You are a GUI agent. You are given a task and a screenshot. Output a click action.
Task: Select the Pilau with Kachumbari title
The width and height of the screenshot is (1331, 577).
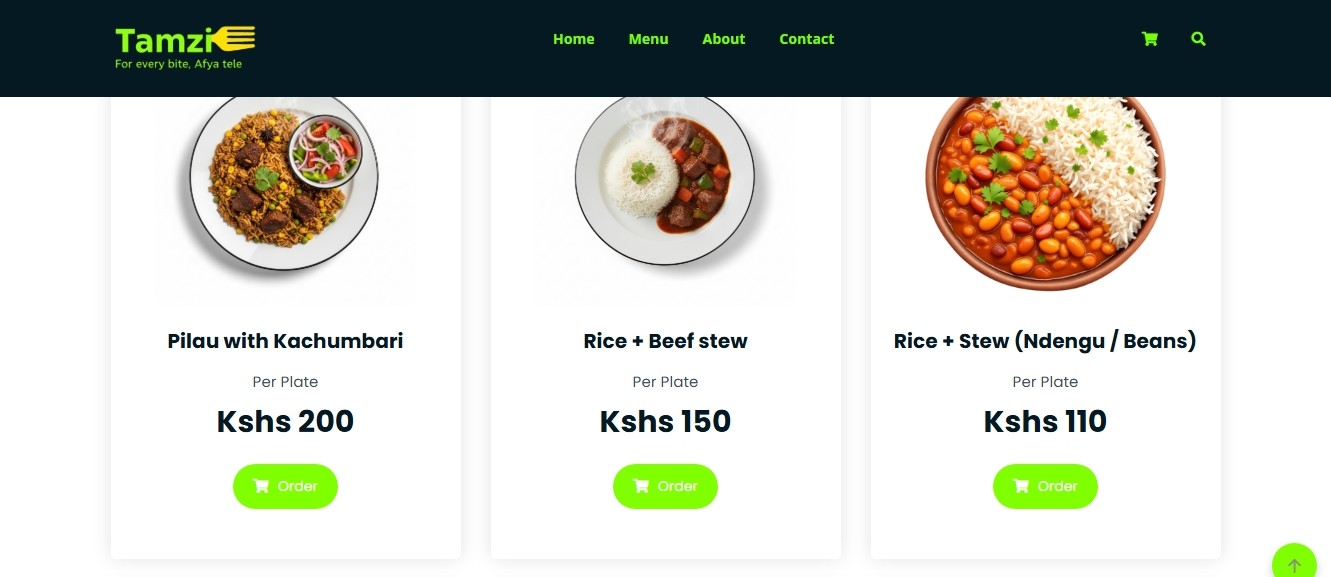pyautogui.click(x=285, y=341)
